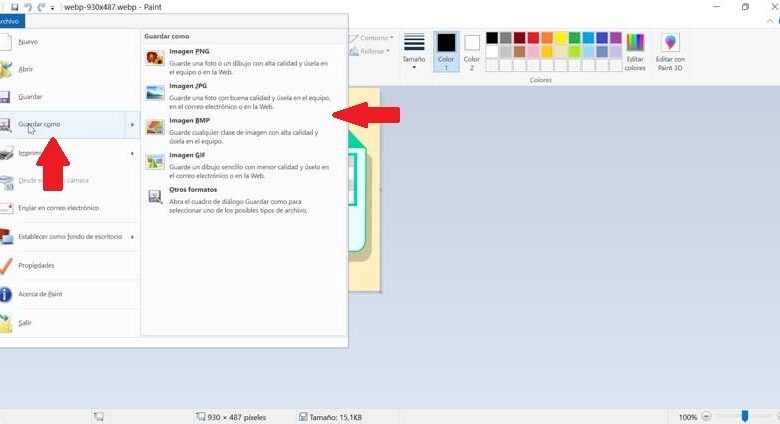
Task: Pick the pink color swatch
Action: pyautogui.click(x=533, y=51)
